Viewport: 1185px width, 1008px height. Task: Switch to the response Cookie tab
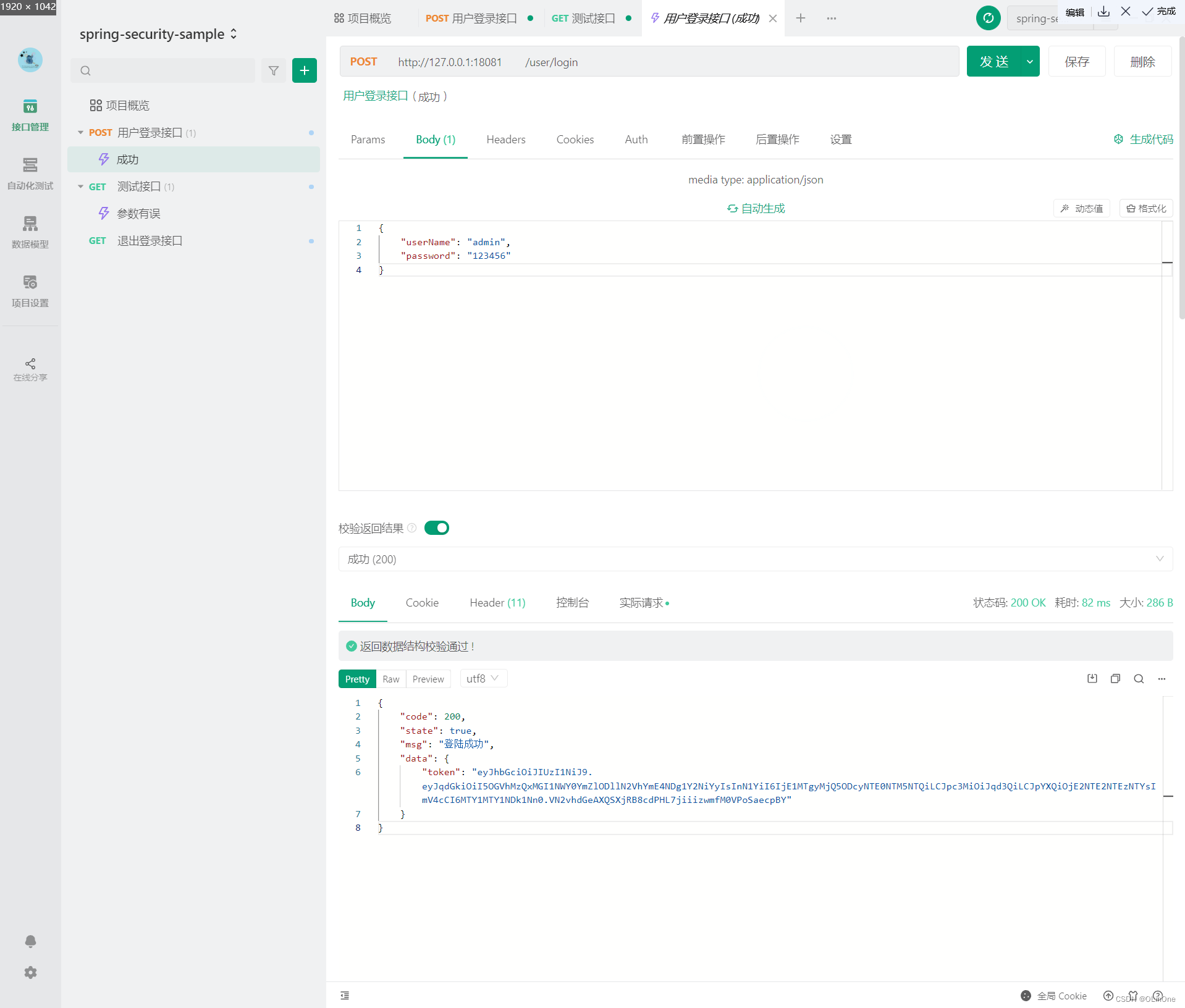point(422,603)
